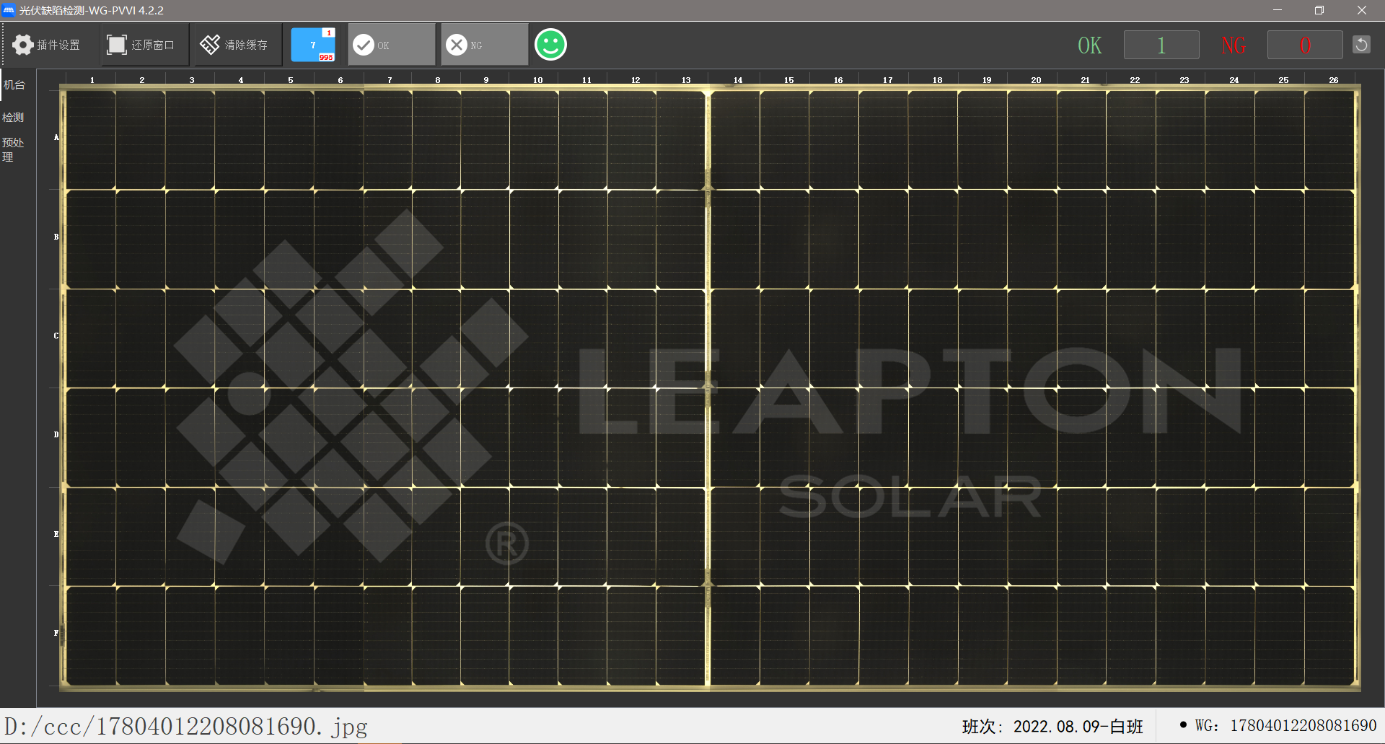Viewport: 1385px width, 744px height.
Task: Click row label D on the ruler
Action: 56,435
